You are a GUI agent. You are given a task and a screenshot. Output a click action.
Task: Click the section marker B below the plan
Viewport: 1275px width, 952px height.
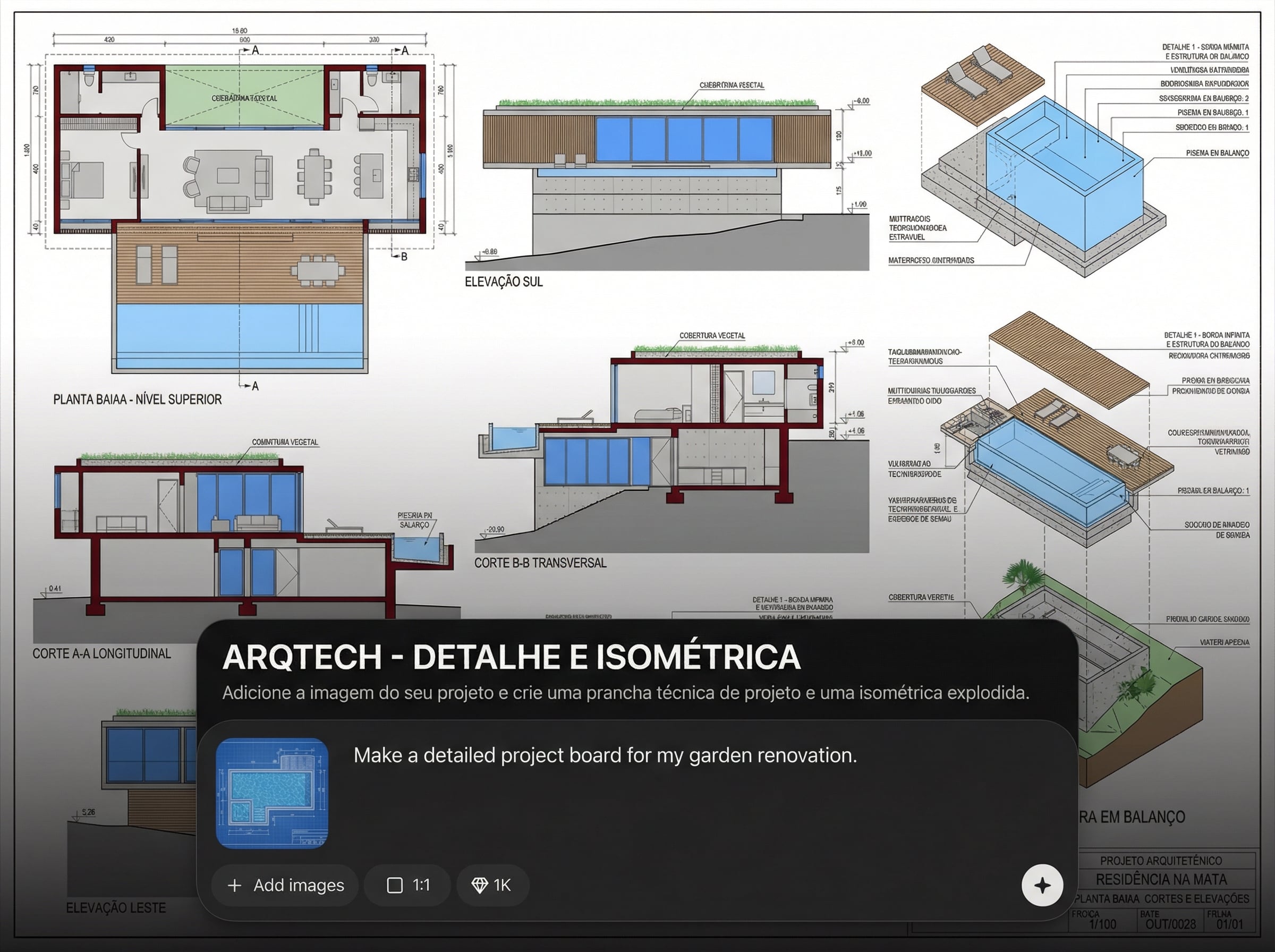click(x=404, y=257)
